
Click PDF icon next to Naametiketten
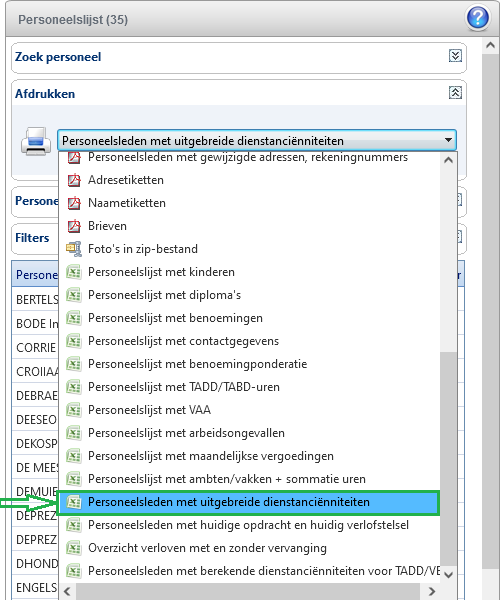coord(73,203)
